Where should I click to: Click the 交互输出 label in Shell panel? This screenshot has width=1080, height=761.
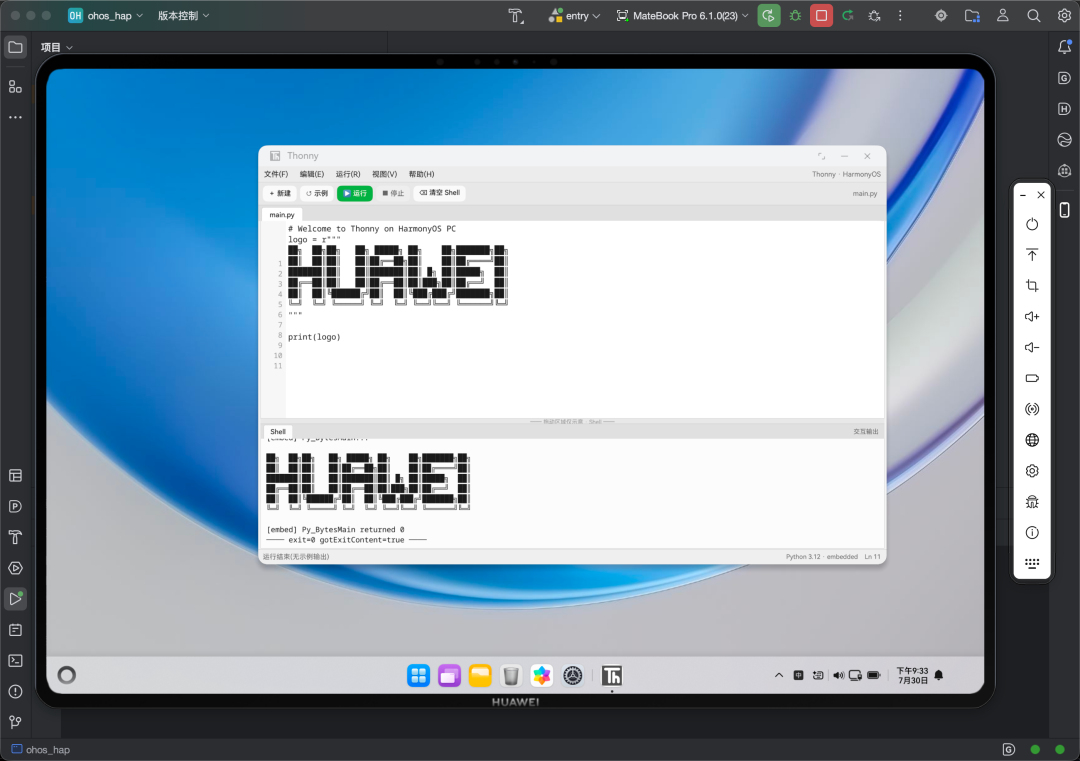click(x=866, y=432)
